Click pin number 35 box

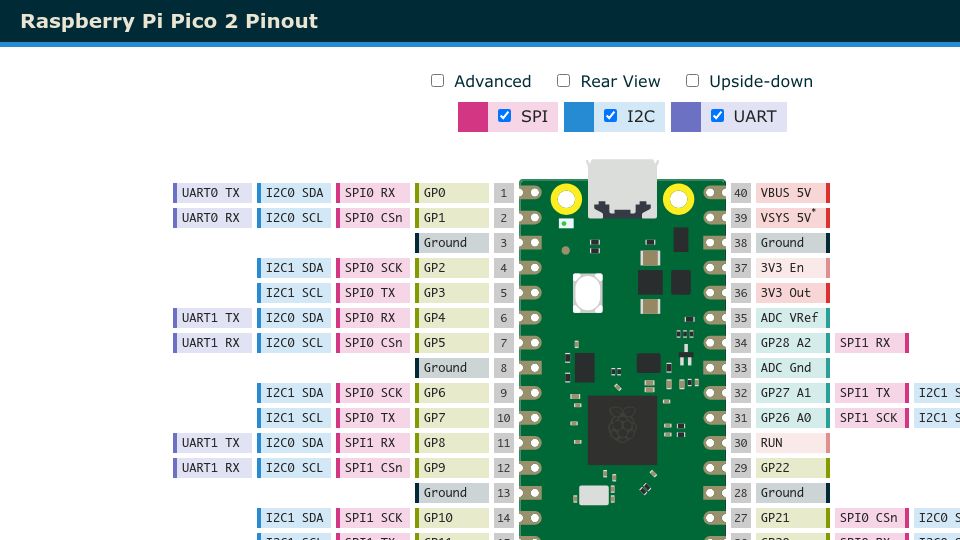tap(741, 318)
